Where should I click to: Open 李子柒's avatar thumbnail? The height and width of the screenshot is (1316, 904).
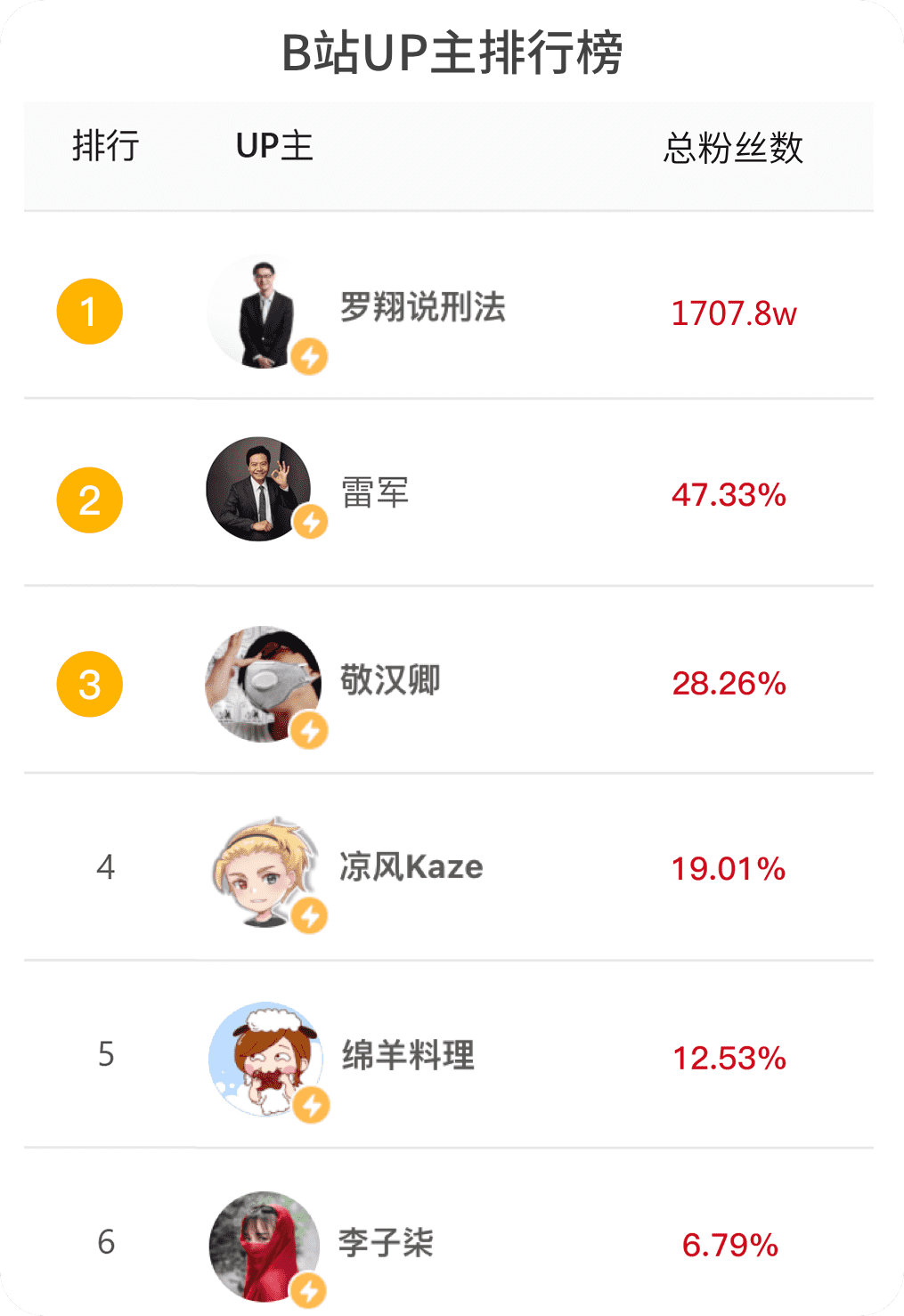point(264,1245)
